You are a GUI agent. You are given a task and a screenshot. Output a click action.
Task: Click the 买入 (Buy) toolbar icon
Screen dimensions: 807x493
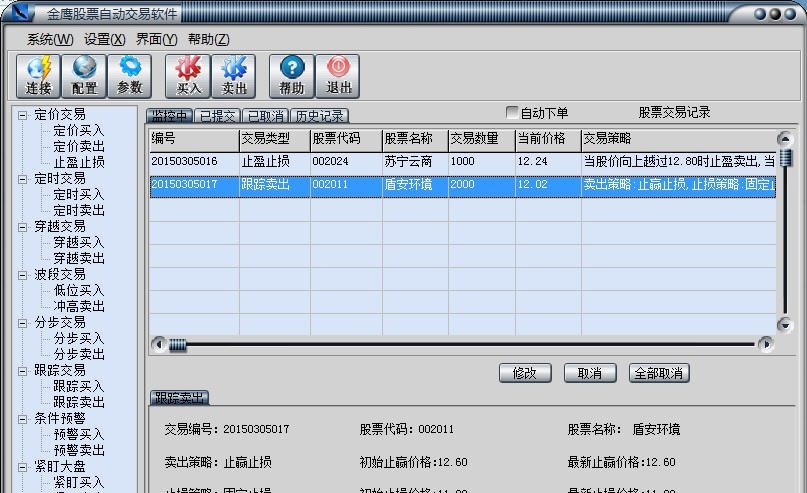[189, 75]
